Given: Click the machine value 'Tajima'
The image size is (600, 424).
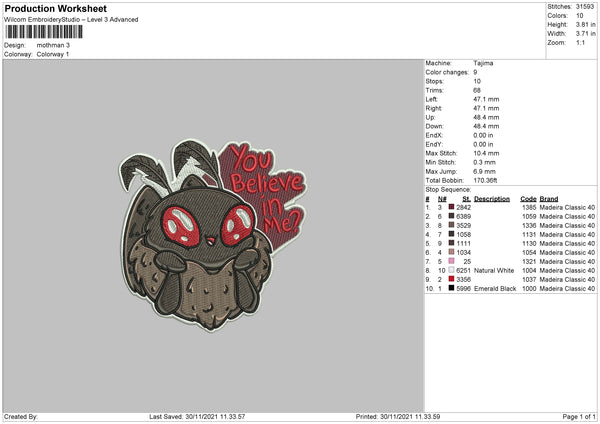Looking at the screenshot, I should pos(483,63).
